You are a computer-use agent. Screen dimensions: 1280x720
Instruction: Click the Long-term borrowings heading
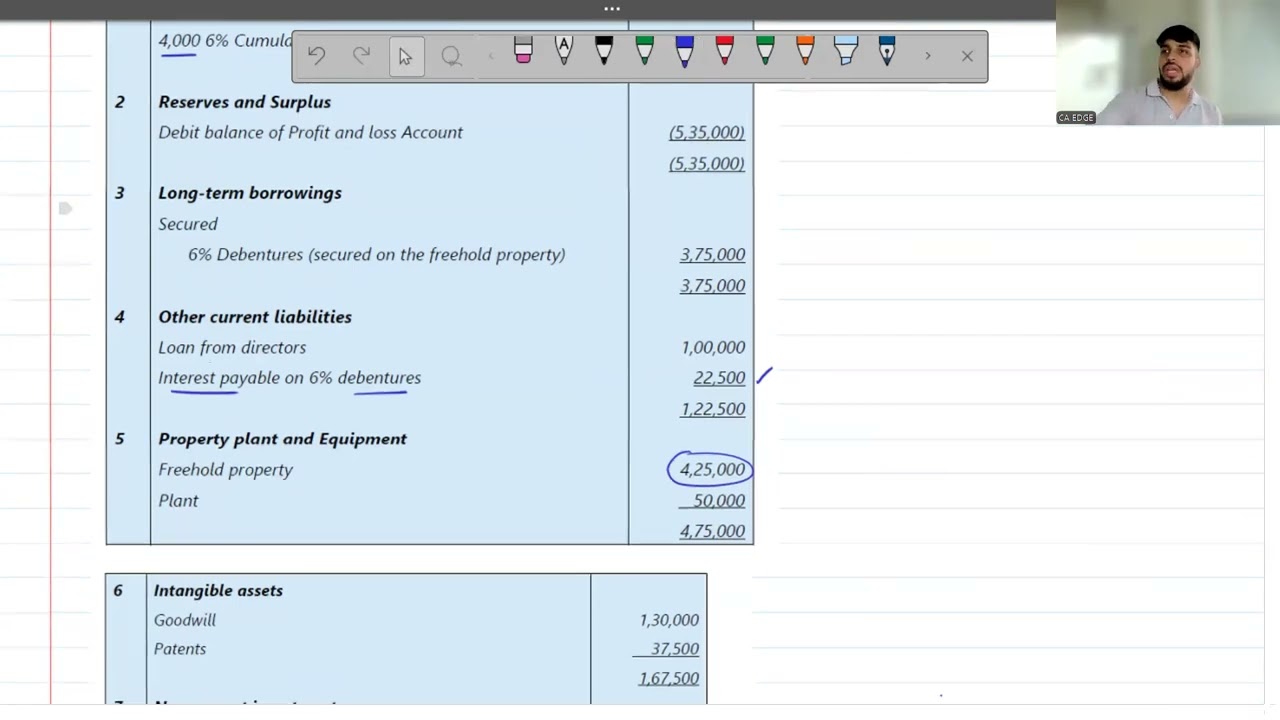tap(250, 193)
